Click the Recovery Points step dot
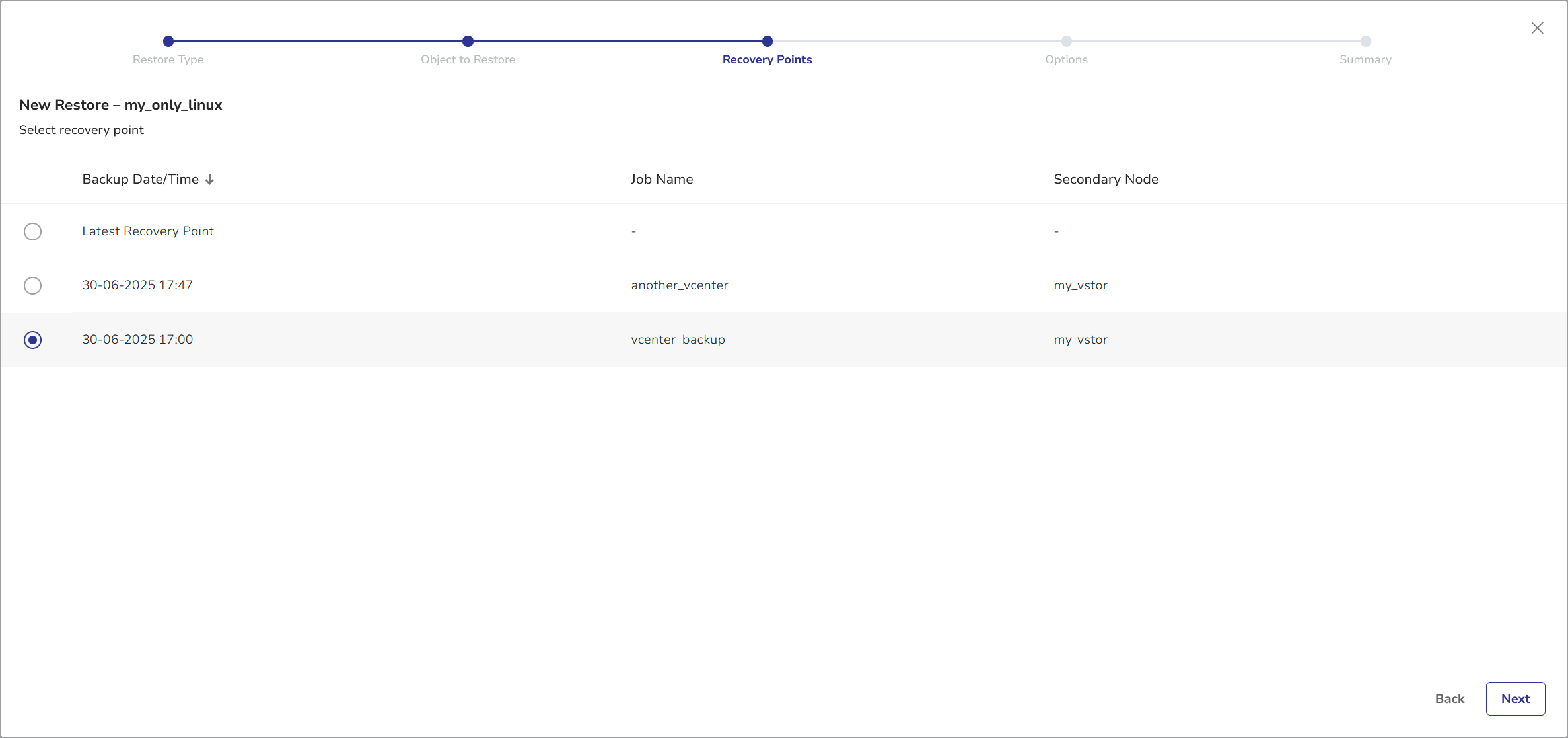Viewport: 1568px width, 738px height. pos(767,41)
